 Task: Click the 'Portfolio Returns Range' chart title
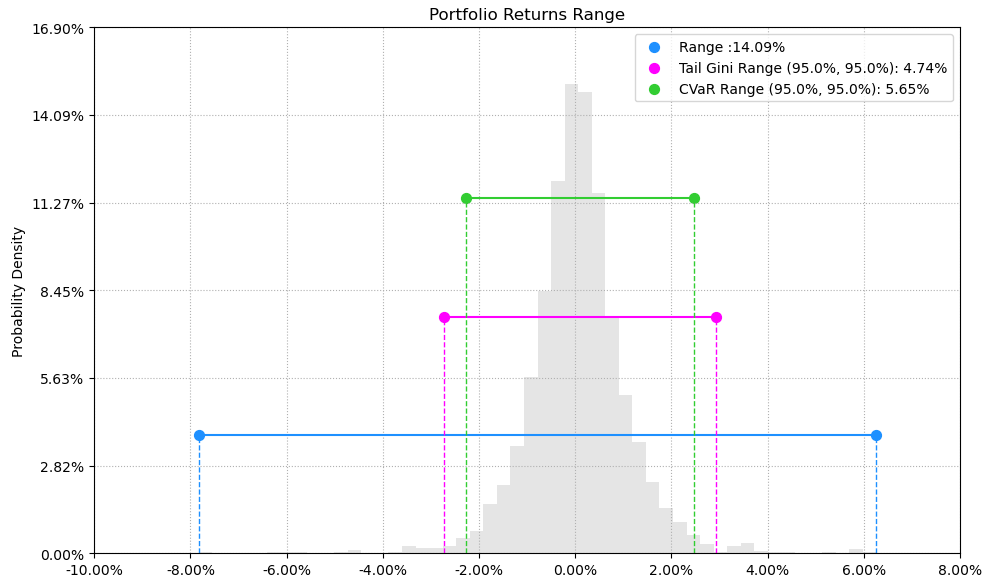point(527,15)
